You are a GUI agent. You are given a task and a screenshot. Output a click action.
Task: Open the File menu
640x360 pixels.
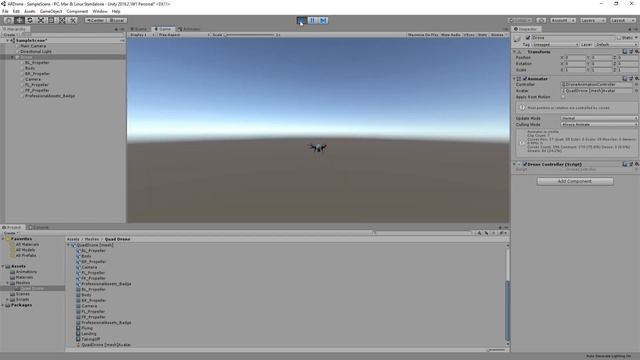point(5,11)
